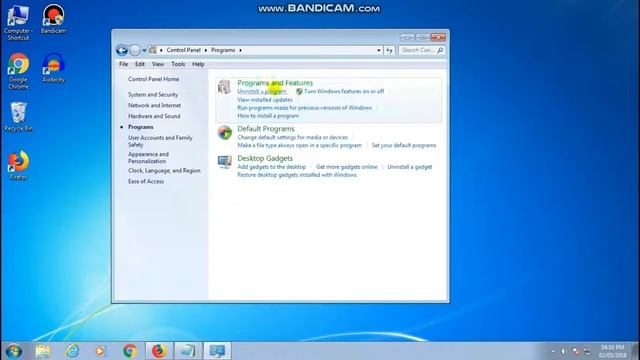Switch to Firefox on the taskbar

(159, 351)
